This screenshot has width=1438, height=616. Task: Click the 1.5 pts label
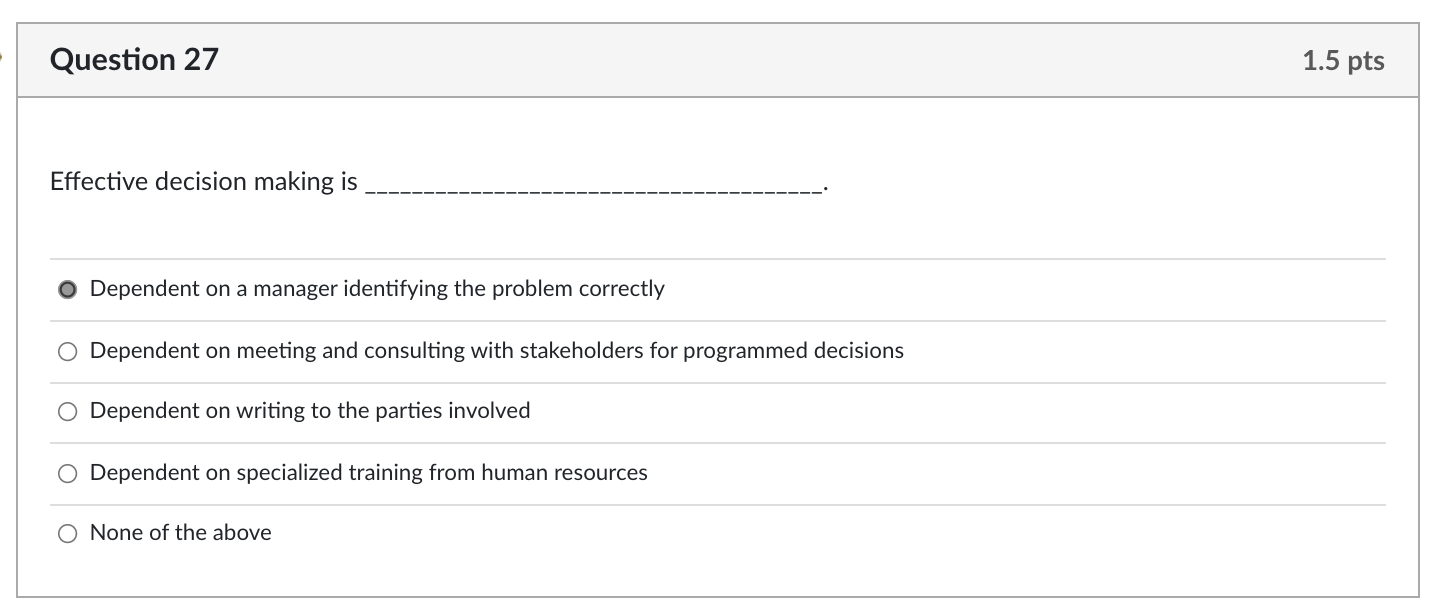point(1343,60)
